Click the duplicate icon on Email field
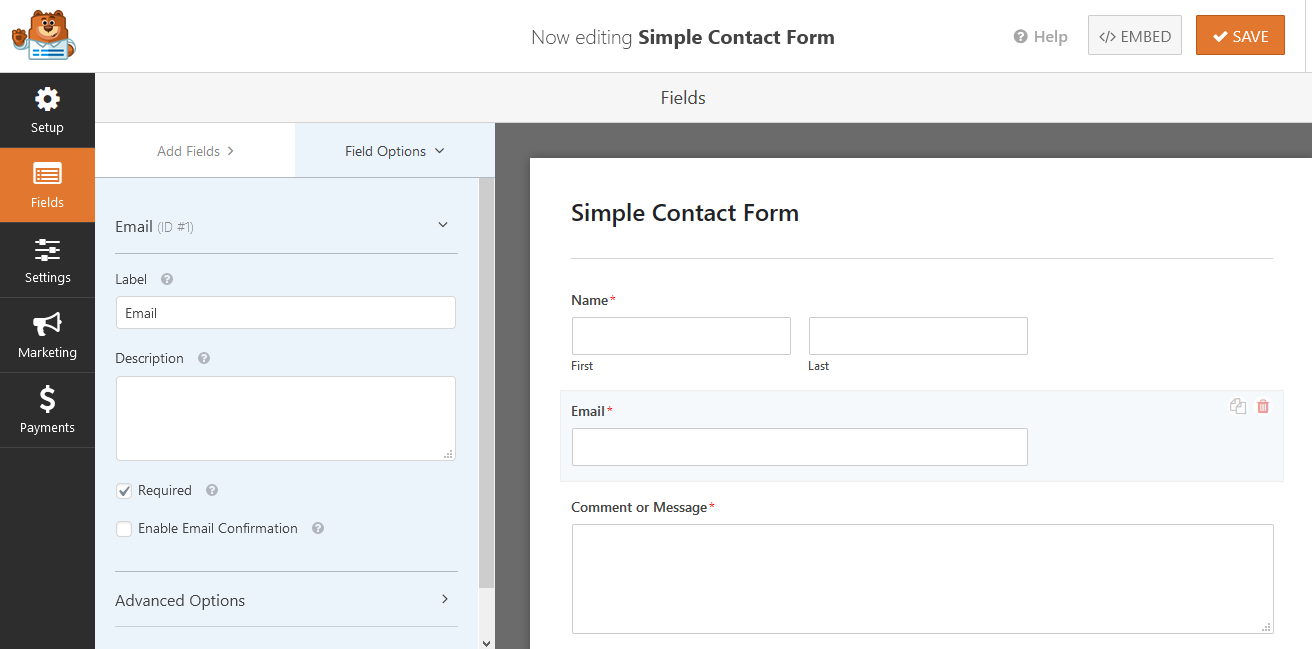Screen dimensions: 1312x649 click(1238, 406)
